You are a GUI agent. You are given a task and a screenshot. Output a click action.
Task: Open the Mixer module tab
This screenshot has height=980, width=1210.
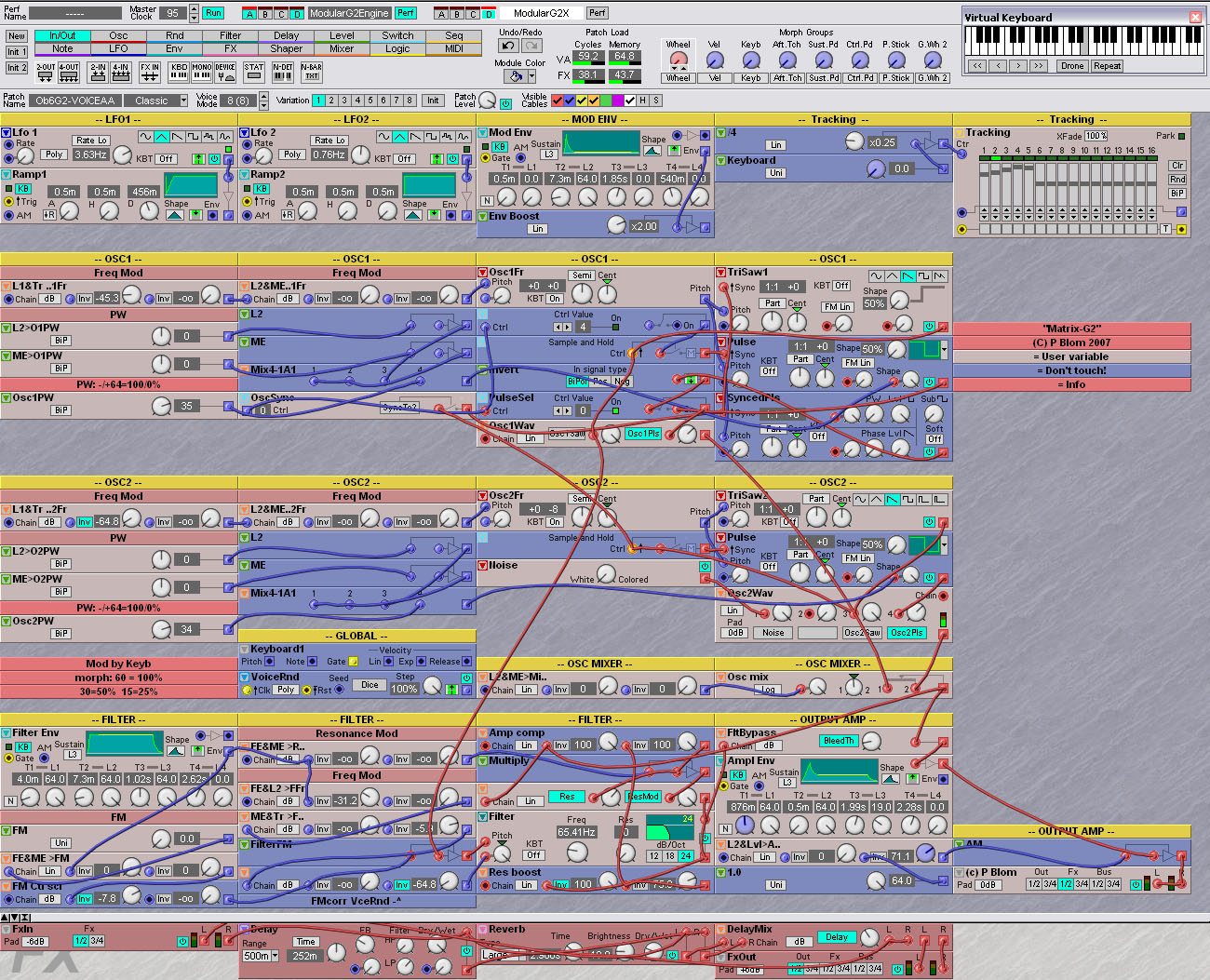(342, 48)
